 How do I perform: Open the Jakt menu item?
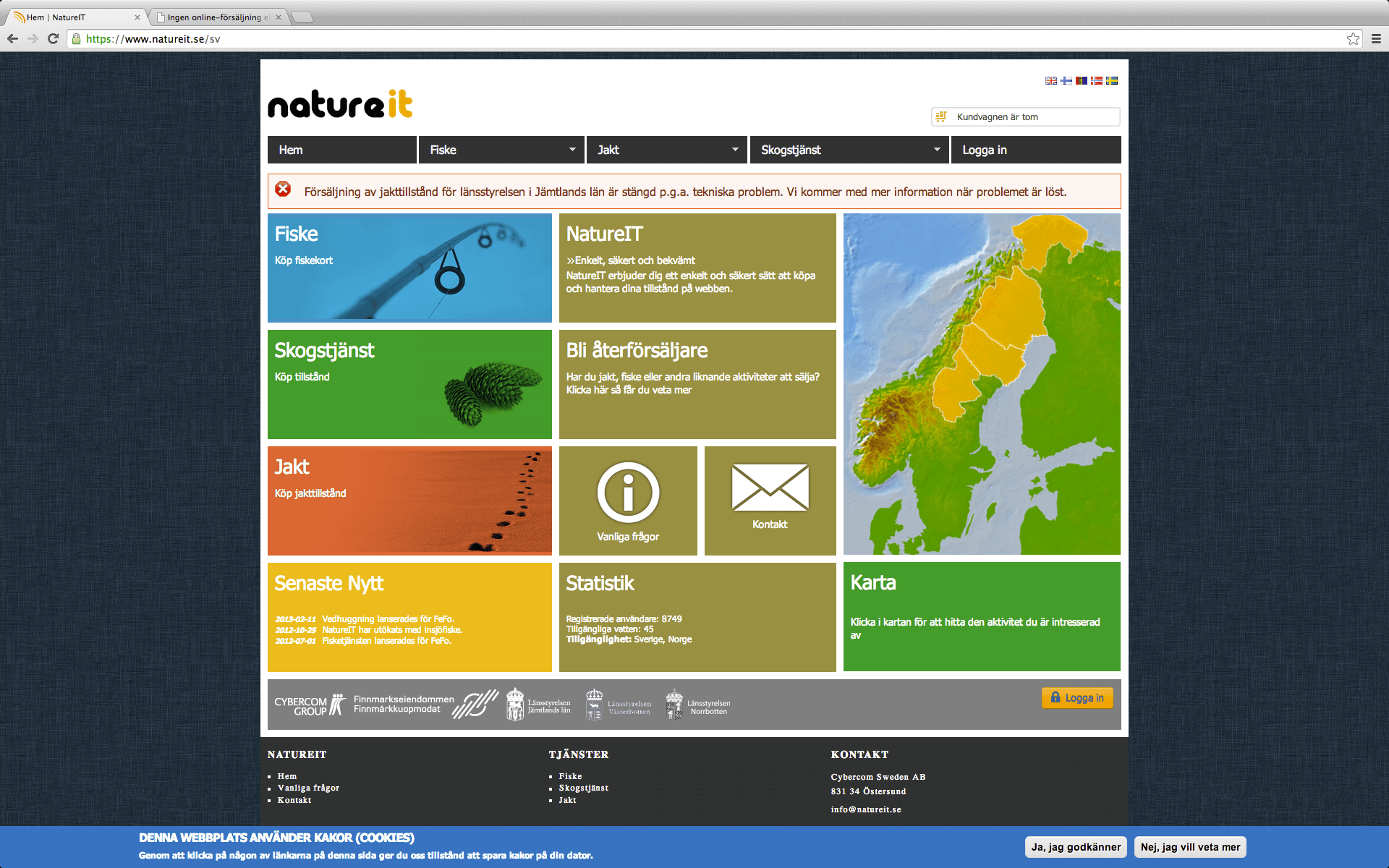[666, 150]
